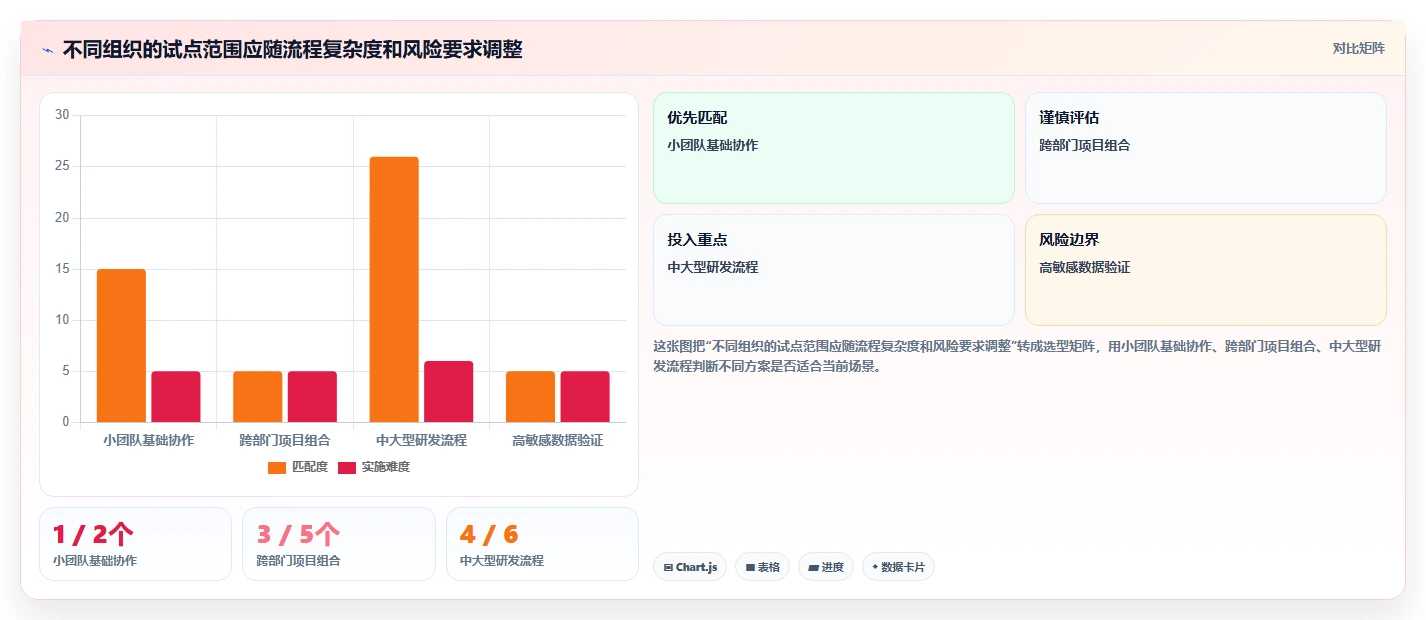Click the y-axis value 25
1426x620 pixels.
point(62,166)
